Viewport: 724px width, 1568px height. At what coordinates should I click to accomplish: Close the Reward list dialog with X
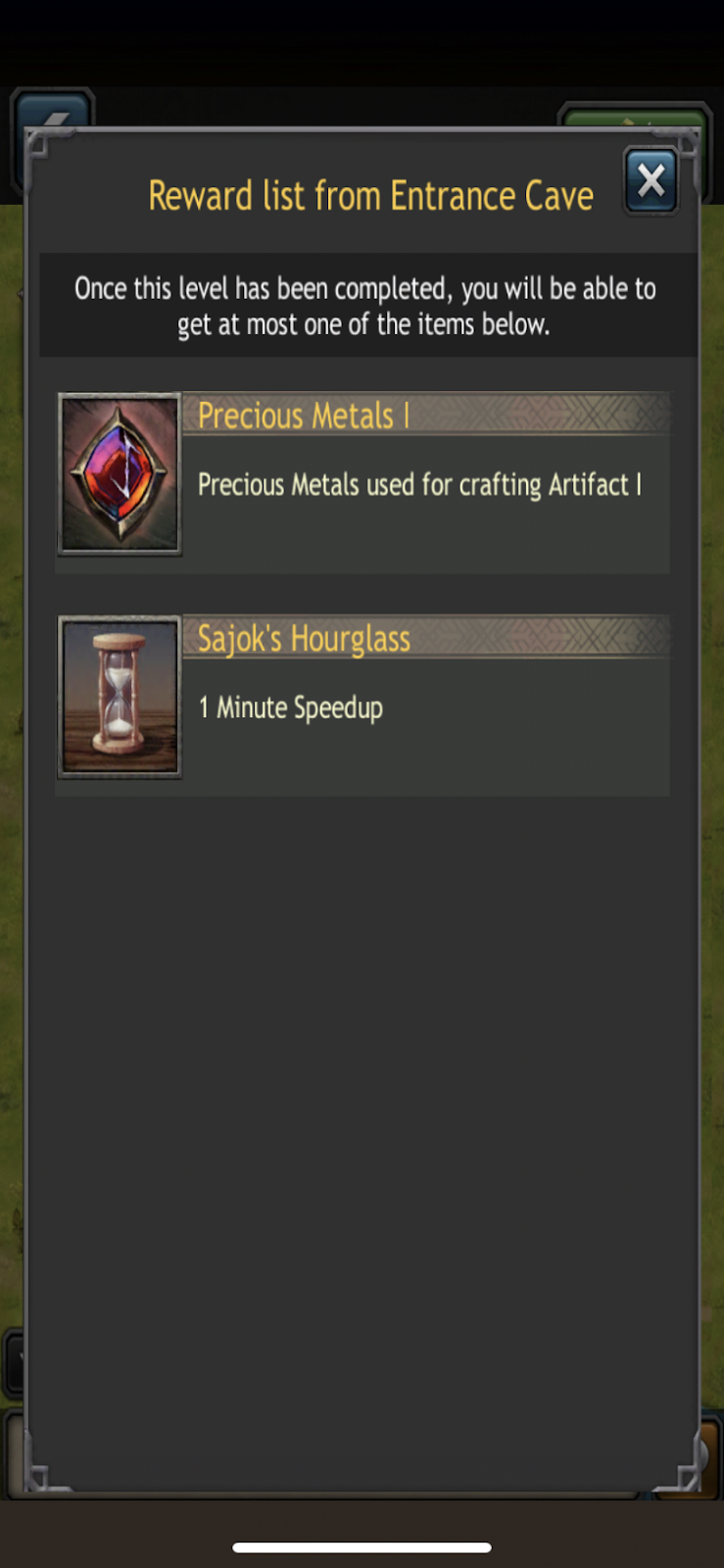coord(651,181)
